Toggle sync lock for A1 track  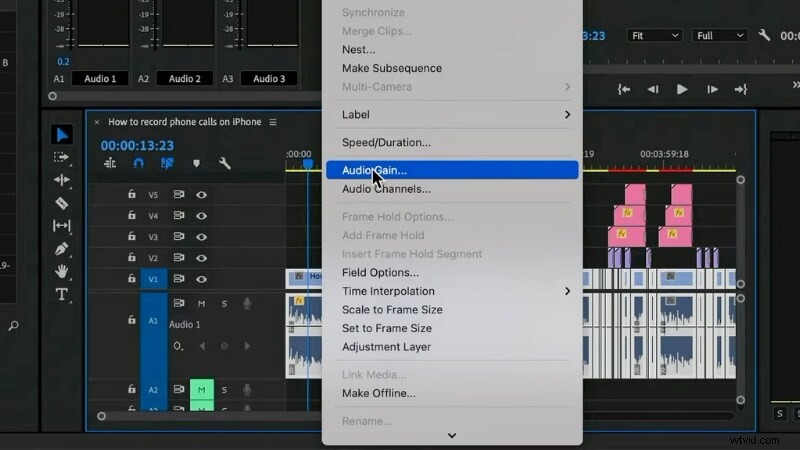(179, 303)
